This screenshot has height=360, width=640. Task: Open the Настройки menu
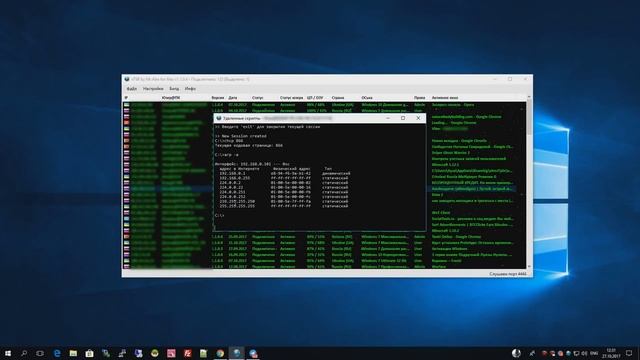pos(153,89)
